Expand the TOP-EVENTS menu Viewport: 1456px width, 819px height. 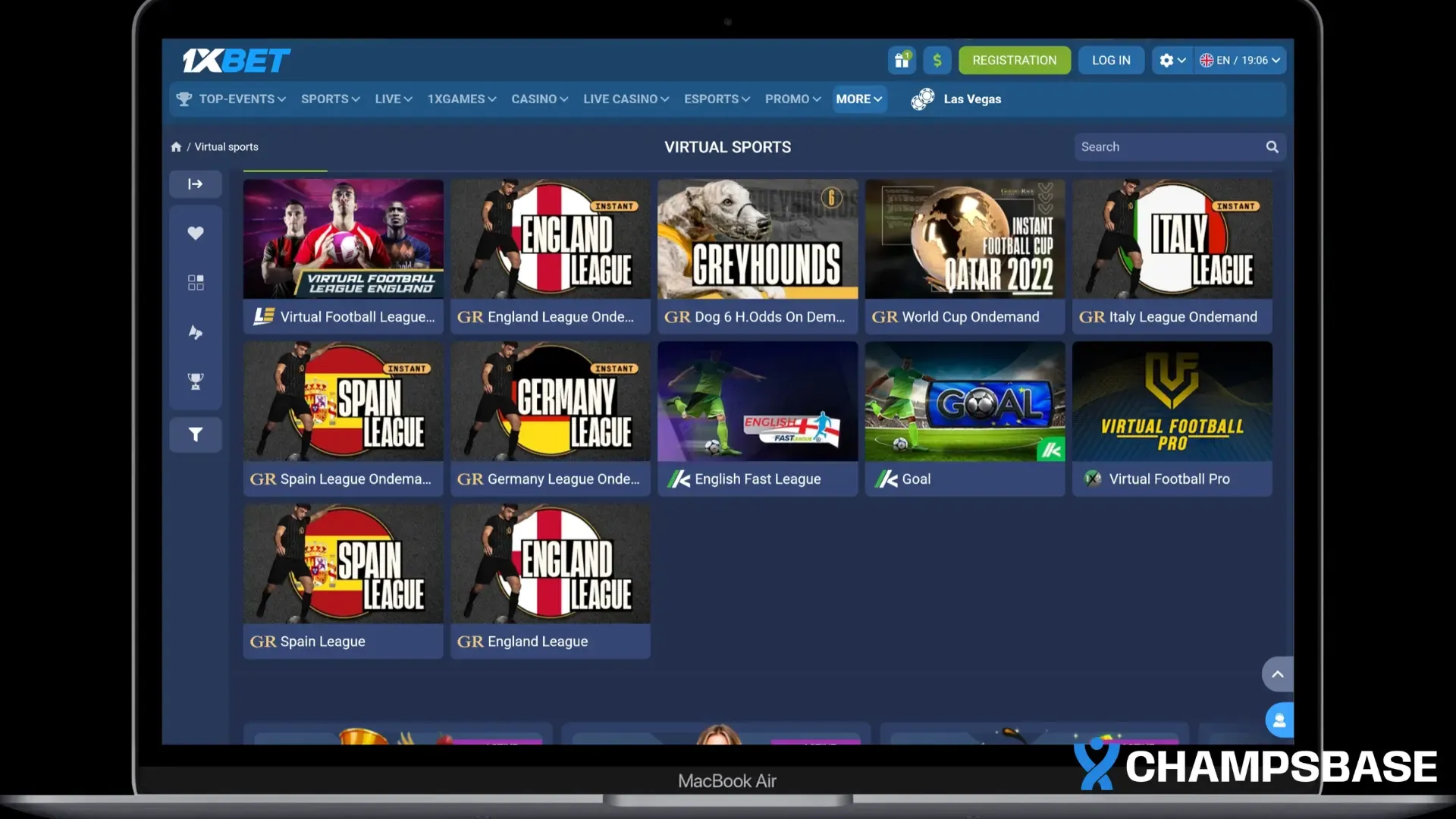click(x=242, y=99)
